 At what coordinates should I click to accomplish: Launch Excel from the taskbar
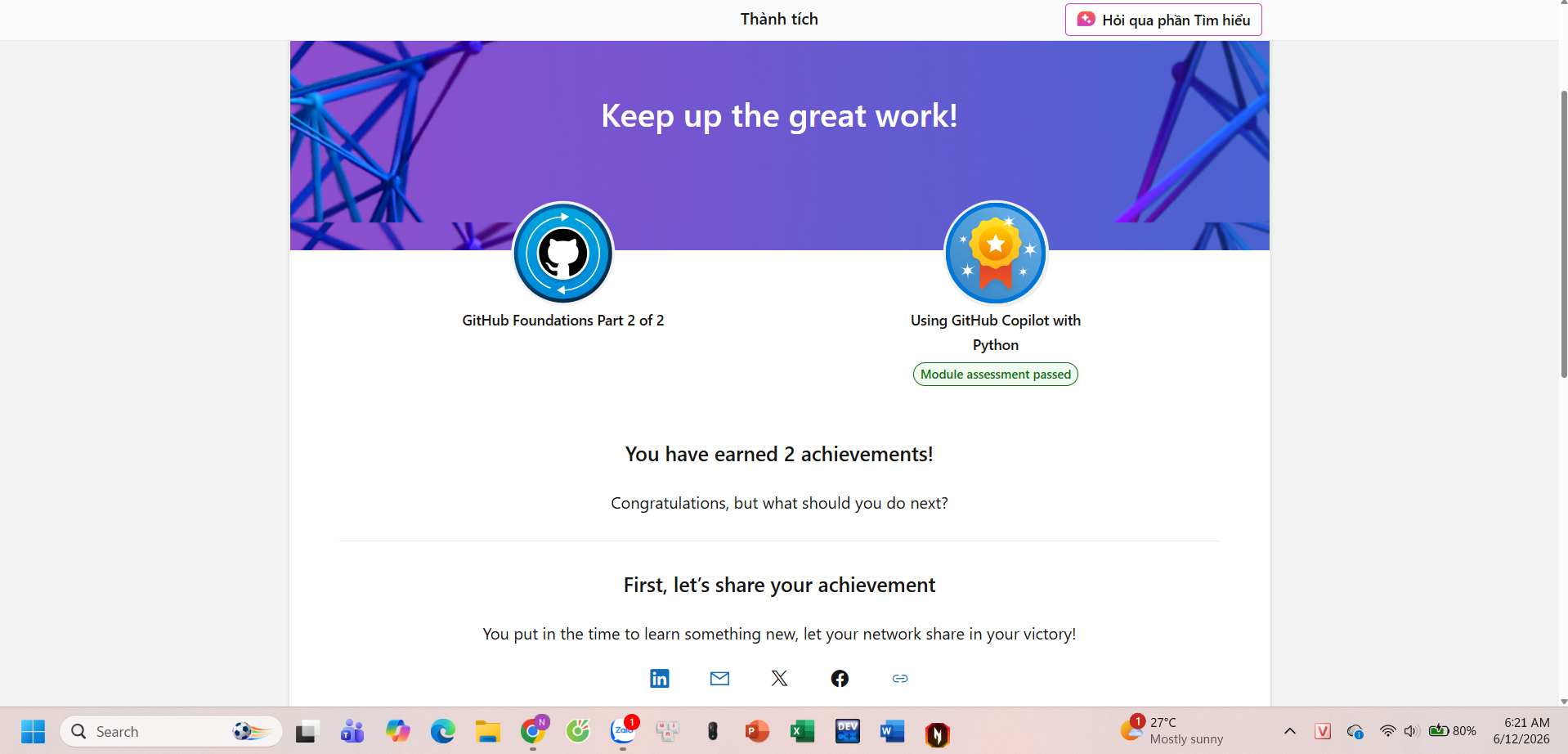(803, 731)
